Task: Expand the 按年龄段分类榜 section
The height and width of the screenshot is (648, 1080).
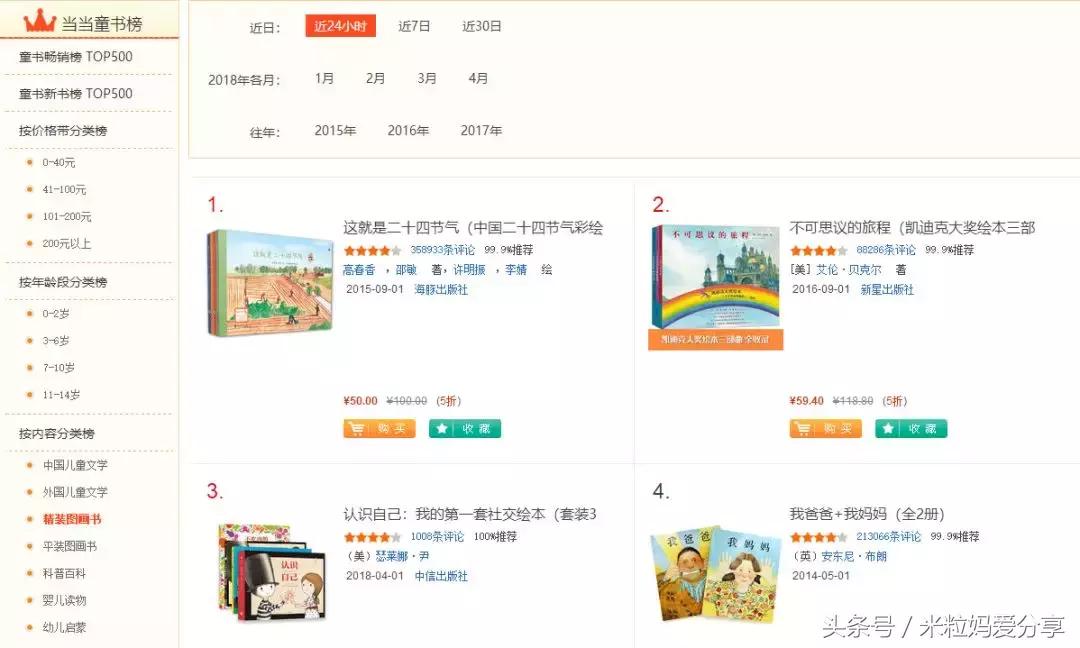Action: [x=62, y=280]
